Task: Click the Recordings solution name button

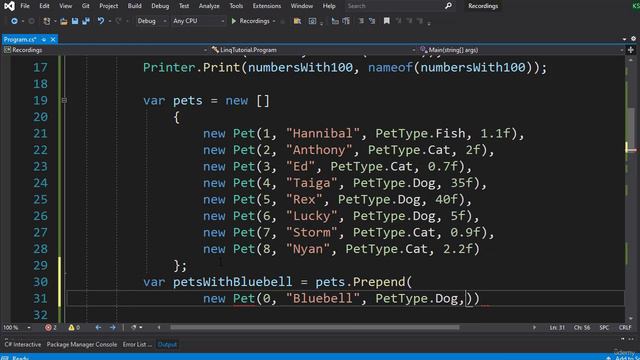Action: pyautogui.click(x=483, y=6)
